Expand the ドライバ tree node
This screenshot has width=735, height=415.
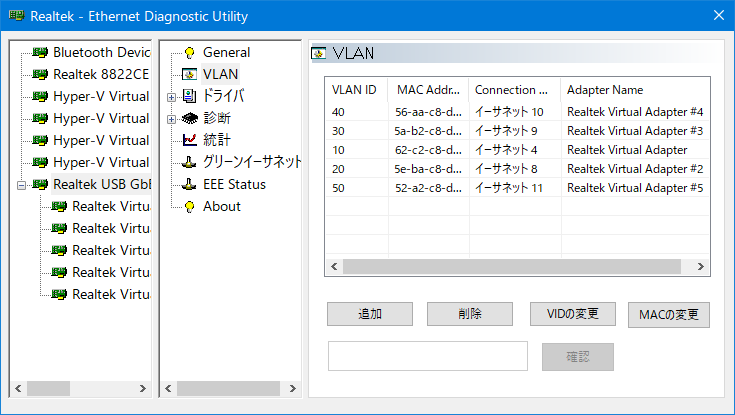(171, 98)
